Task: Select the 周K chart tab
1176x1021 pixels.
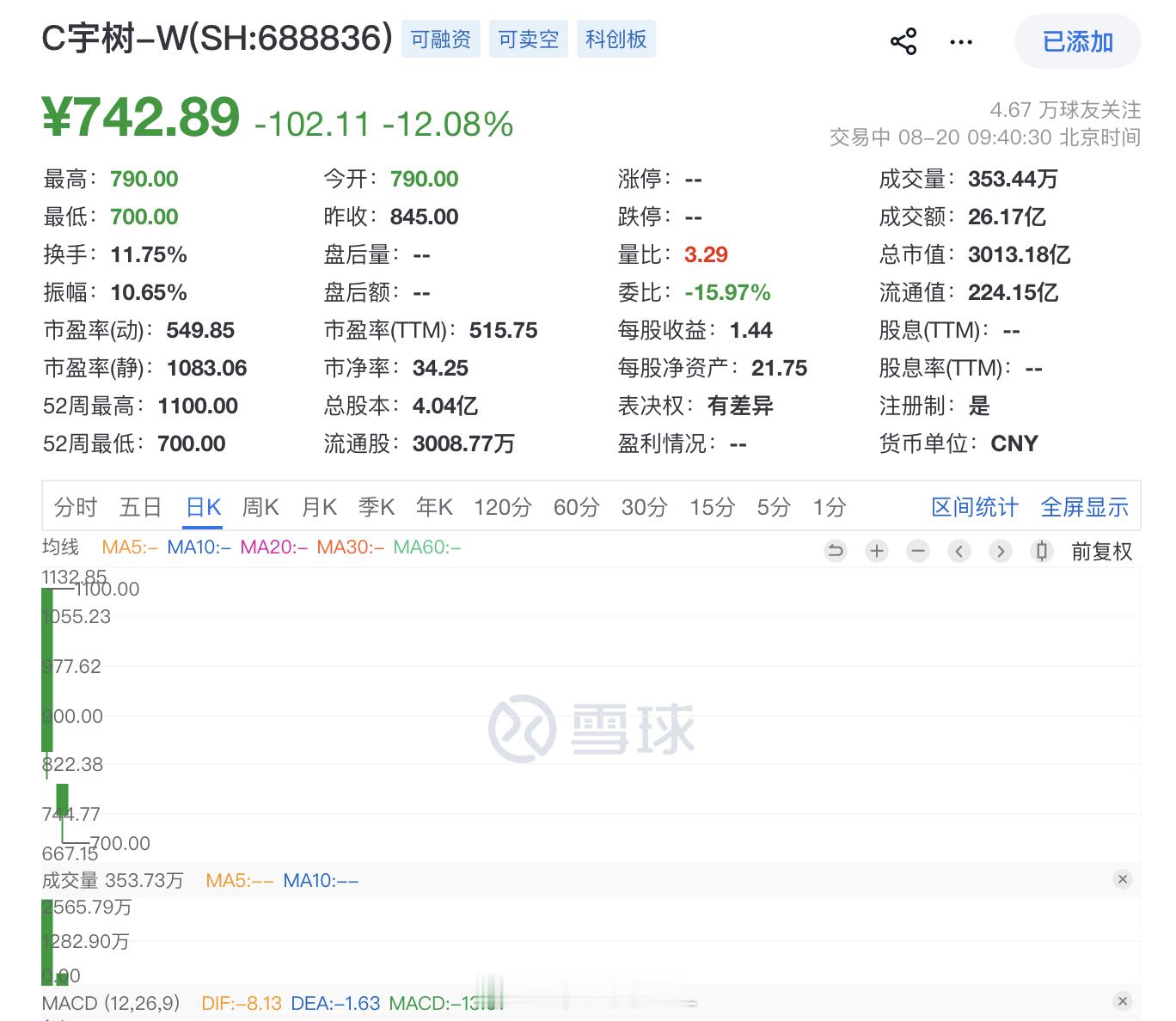Action: pos(261,507)
